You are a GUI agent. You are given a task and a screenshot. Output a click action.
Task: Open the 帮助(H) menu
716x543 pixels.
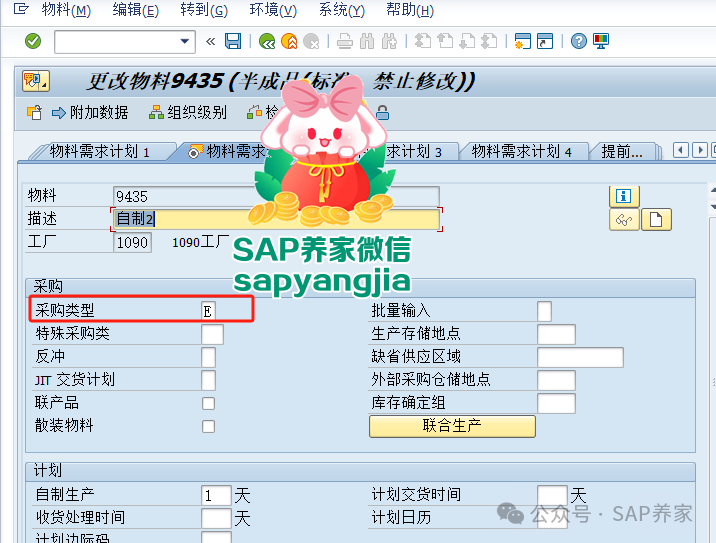[410, 10]
